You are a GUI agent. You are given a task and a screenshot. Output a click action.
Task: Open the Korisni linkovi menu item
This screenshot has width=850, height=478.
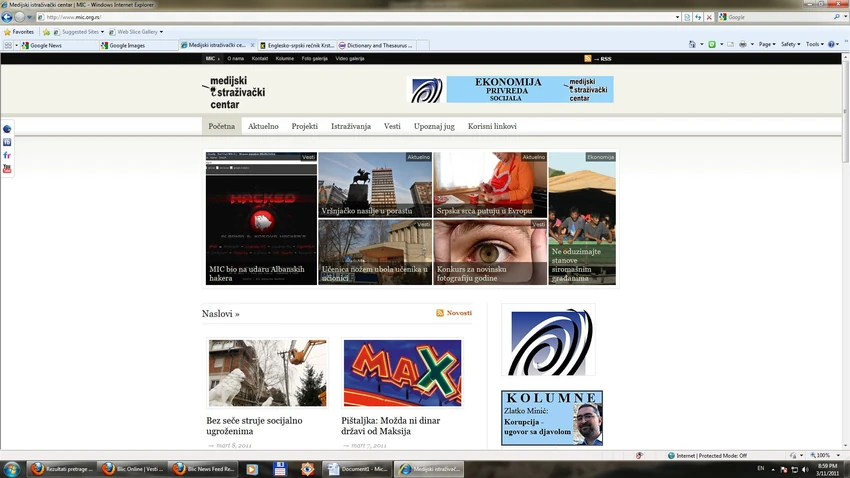click(x=492, y=126)
